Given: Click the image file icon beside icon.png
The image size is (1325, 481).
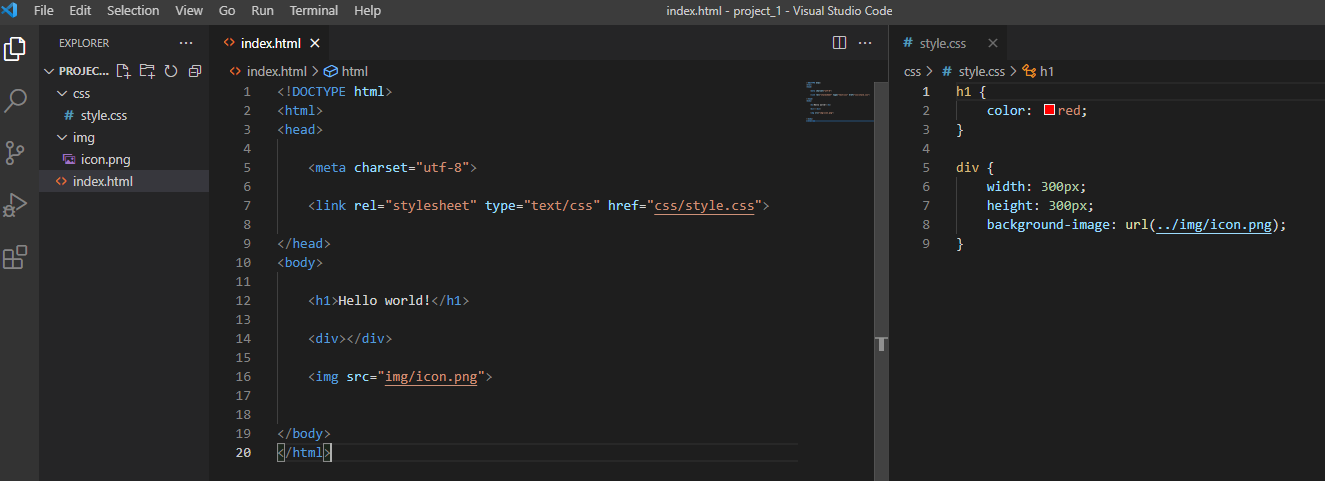Looking at the screenshot, I should point(69,159).
